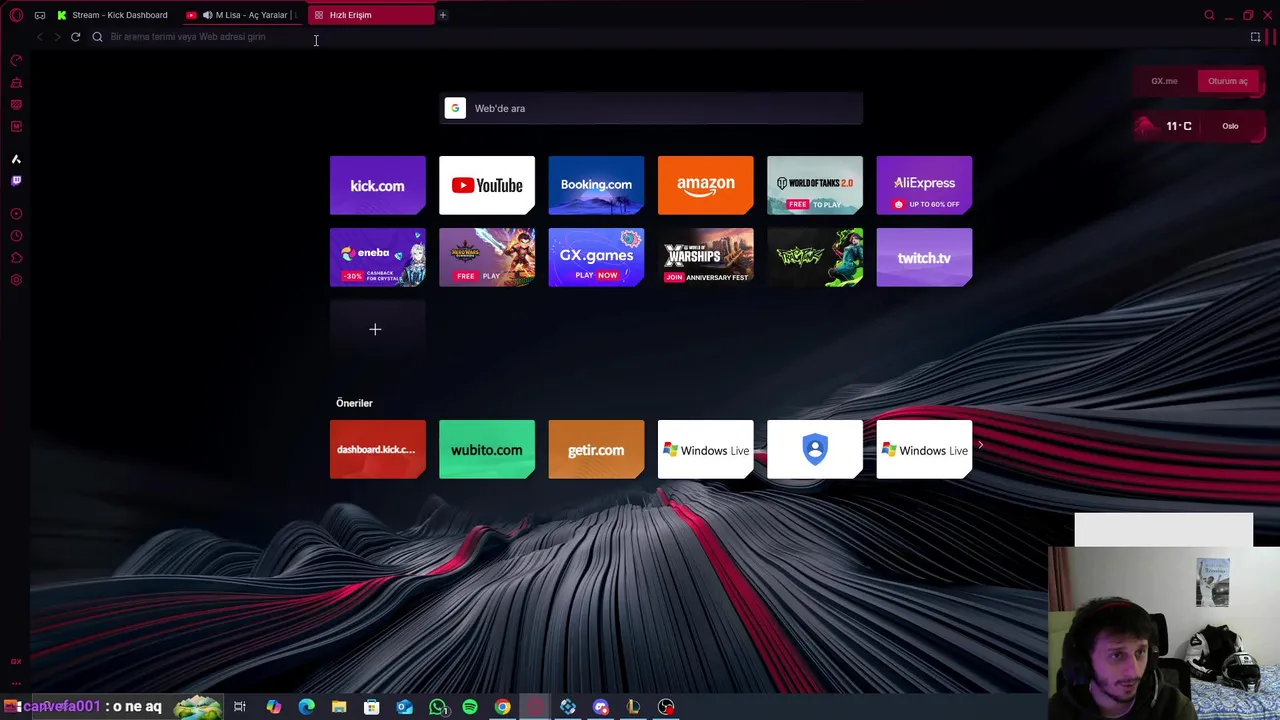Image resolution: width=1280 pixels, height=720 pixels.
Task: Click the GX.me button
Action: tap(1164, 81)
